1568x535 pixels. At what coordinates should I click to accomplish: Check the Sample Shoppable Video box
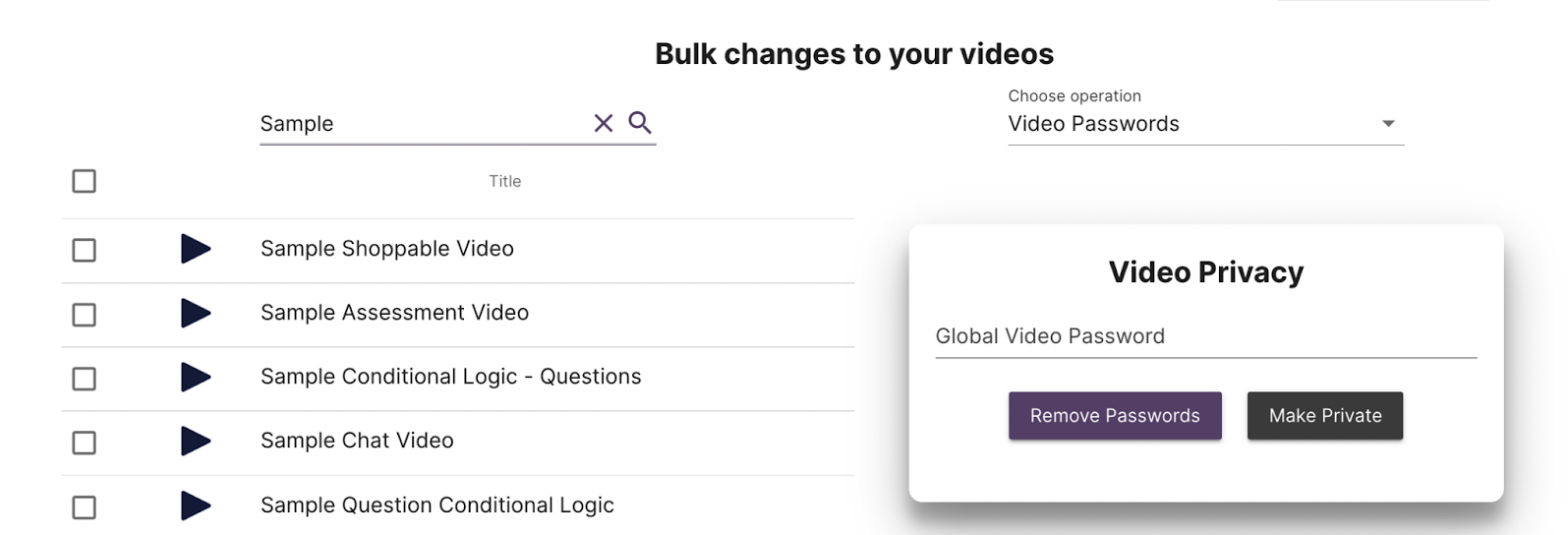pyautogui.click(x=85, y=250)
